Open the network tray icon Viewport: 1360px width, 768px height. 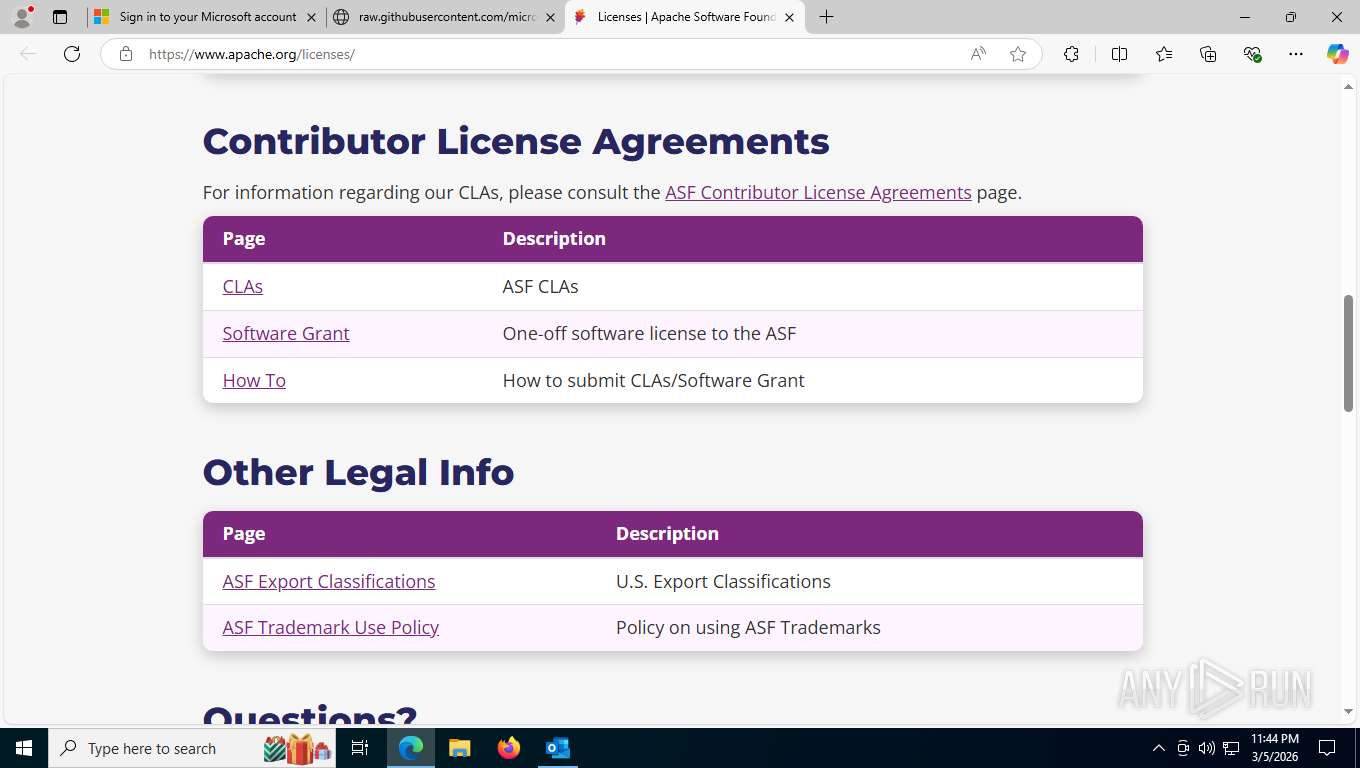[1231, 748]
